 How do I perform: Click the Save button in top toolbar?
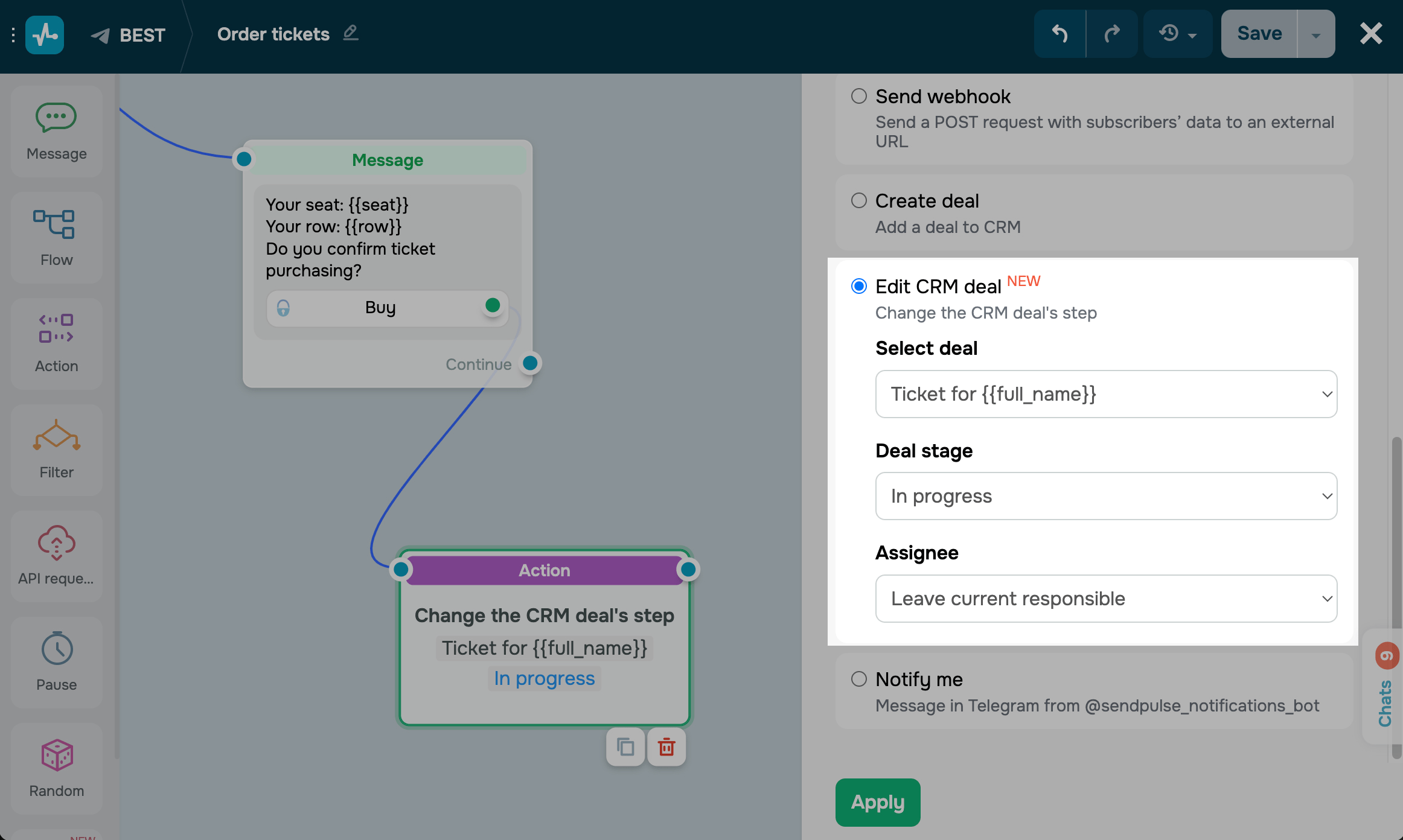1259,33
